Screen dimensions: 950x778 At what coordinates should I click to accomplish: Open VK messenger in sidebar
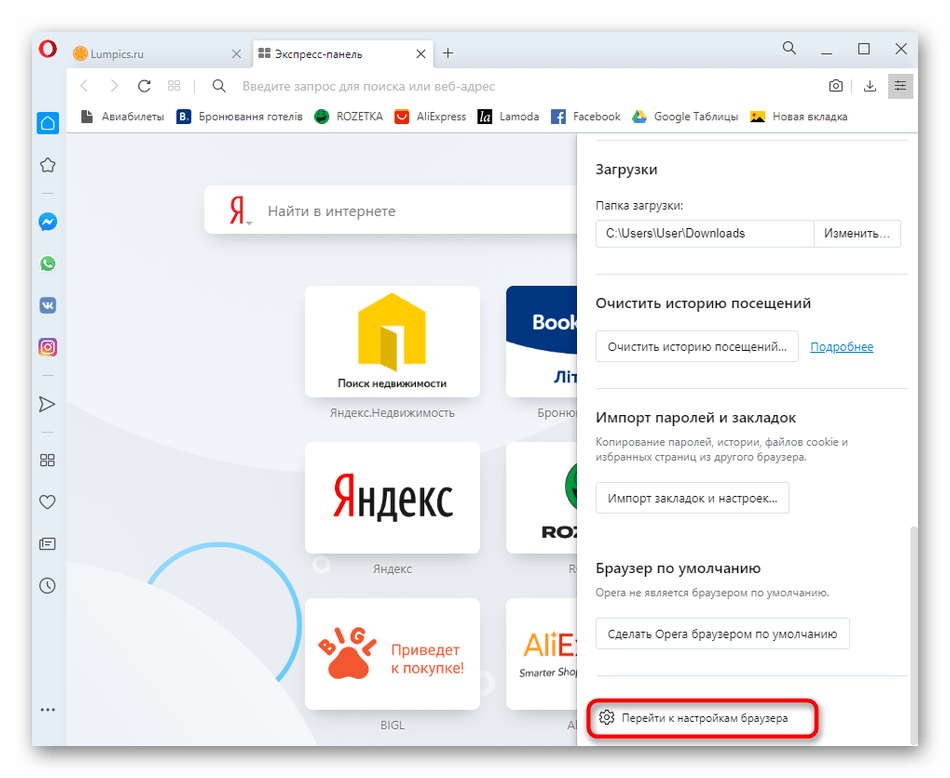(x=48, y=305)
